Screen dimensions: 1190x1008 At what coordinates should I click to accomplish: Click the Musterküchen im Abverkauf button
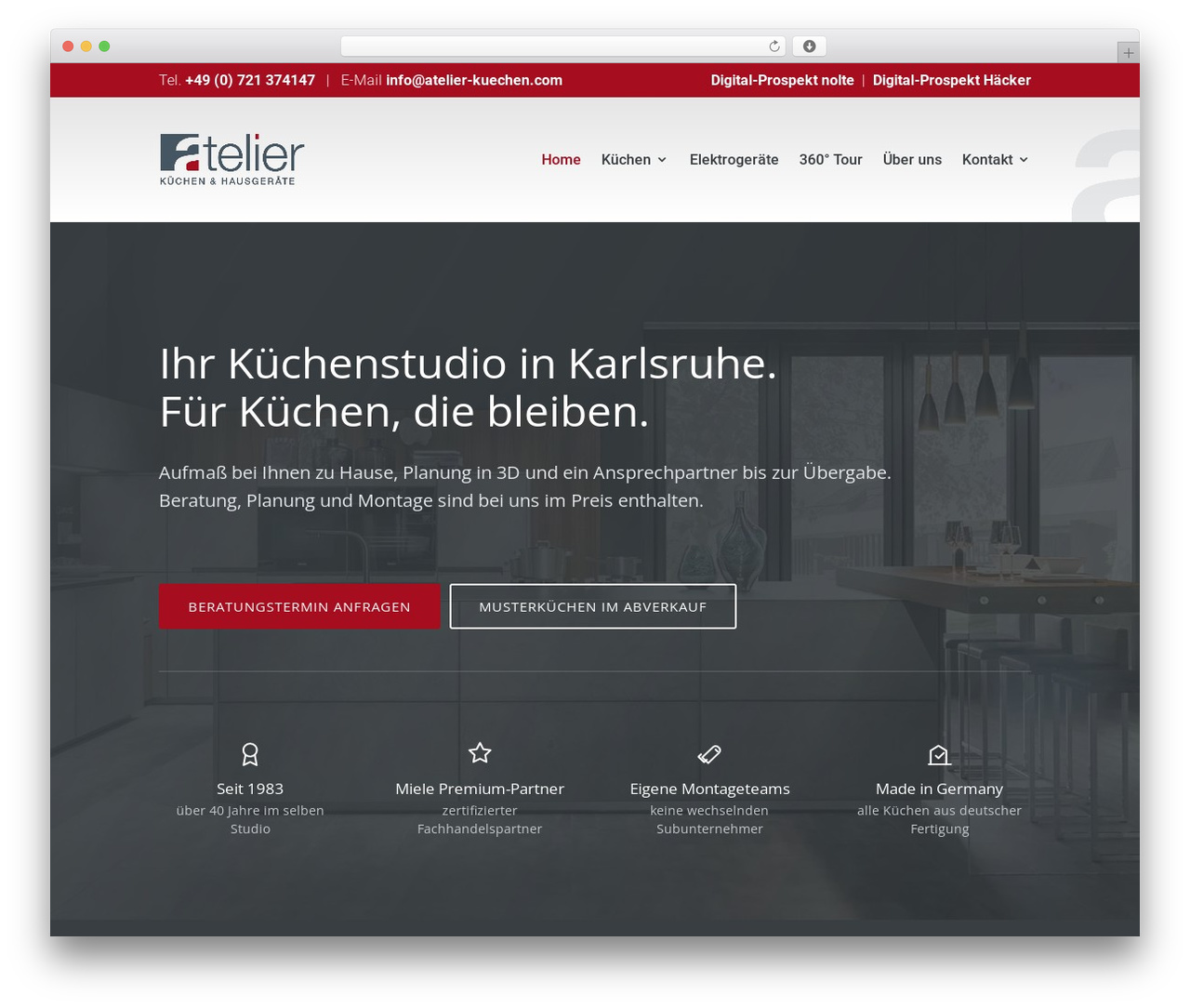coord(593,606)
